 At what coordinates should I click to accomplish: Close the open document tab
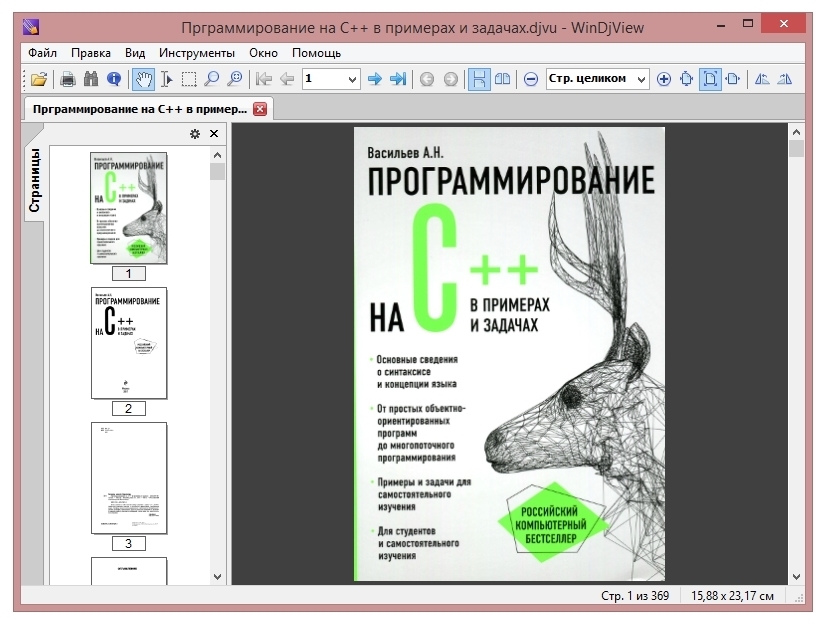(x=260, y=108)
